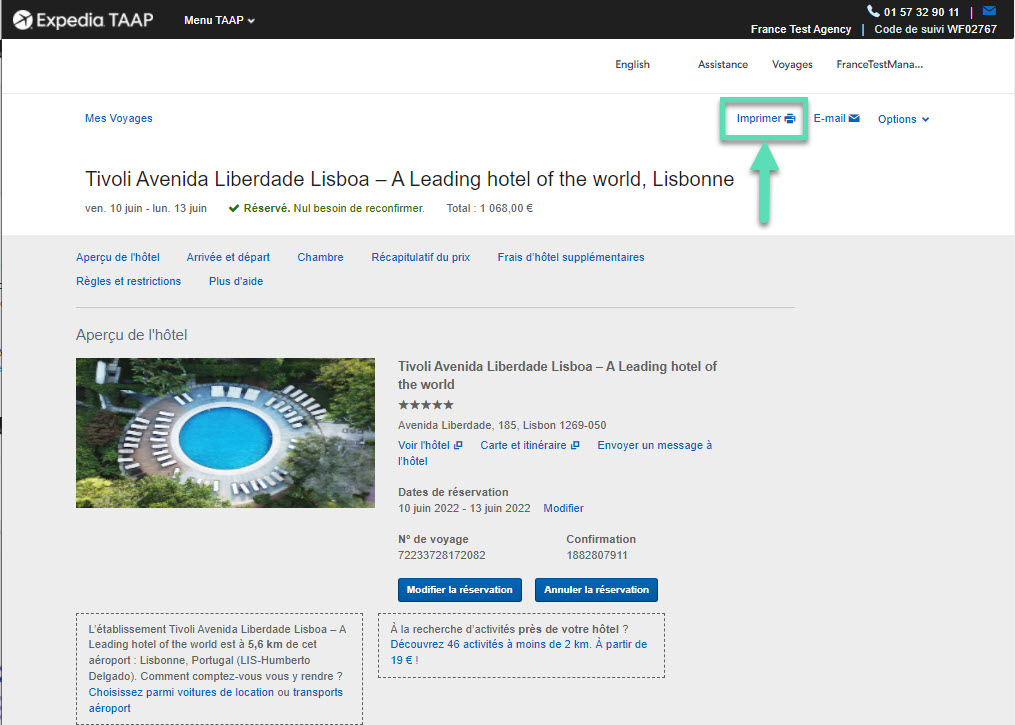1015x725 pixels.
Task: Click the hotel pool photo thumbnail
Action: pyautogui.click(x=225, y=432)
